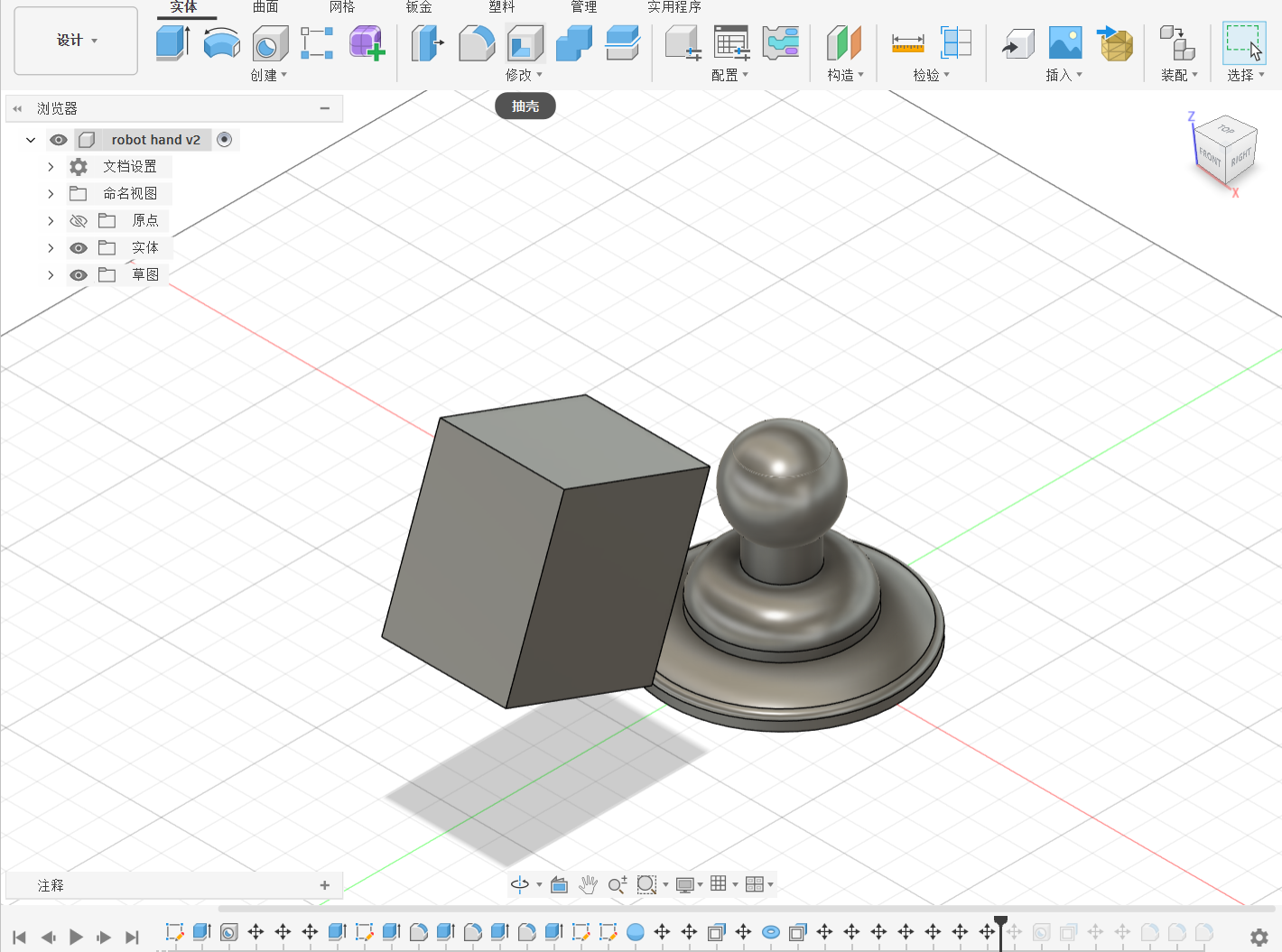Hide the 草图 sketches folder

79,275
